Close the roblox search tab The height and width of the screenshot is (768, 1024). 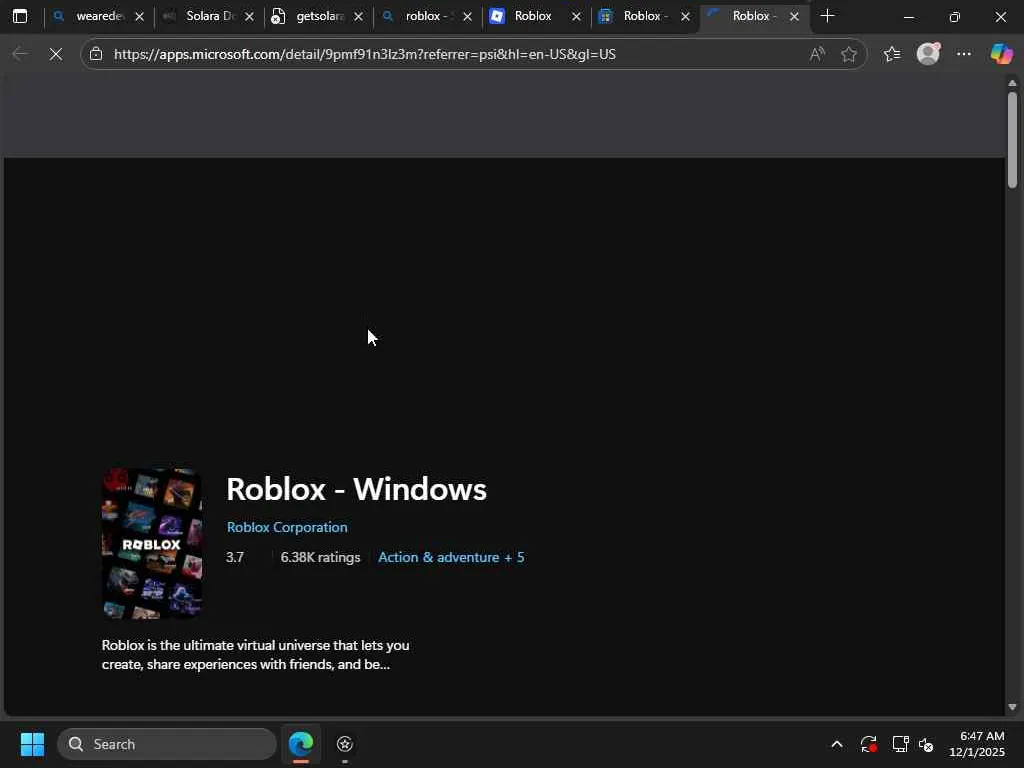pos(468,16)
